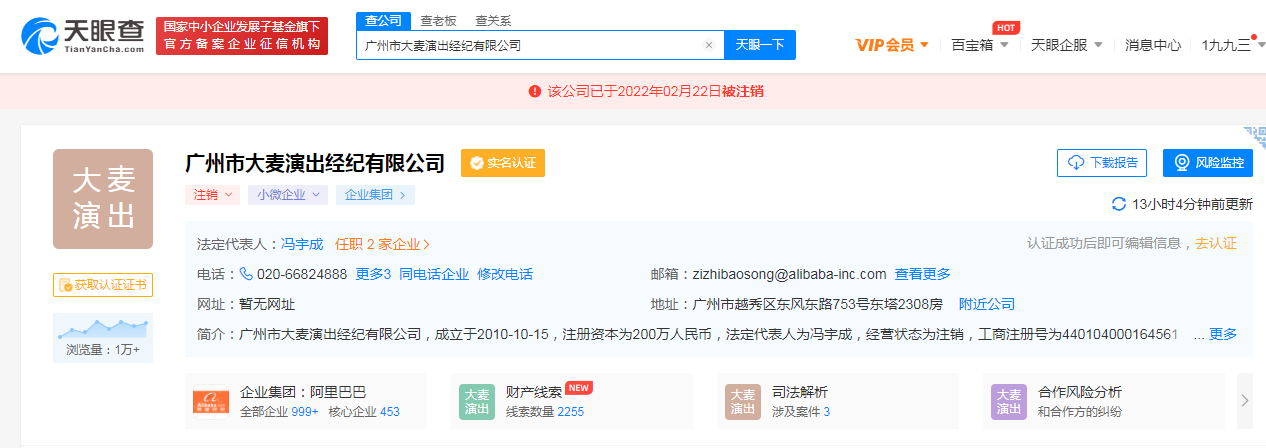Screen dimensions: 1266x448
Task: Open the 企业集团 tag
Action: pyautogui.click(x=375, y=195)
